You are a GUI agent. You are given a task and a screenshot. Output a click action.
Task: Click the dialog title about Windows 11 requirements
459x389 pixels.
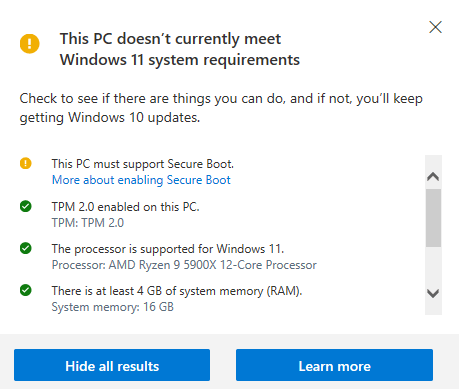click(x=180, y=49)
